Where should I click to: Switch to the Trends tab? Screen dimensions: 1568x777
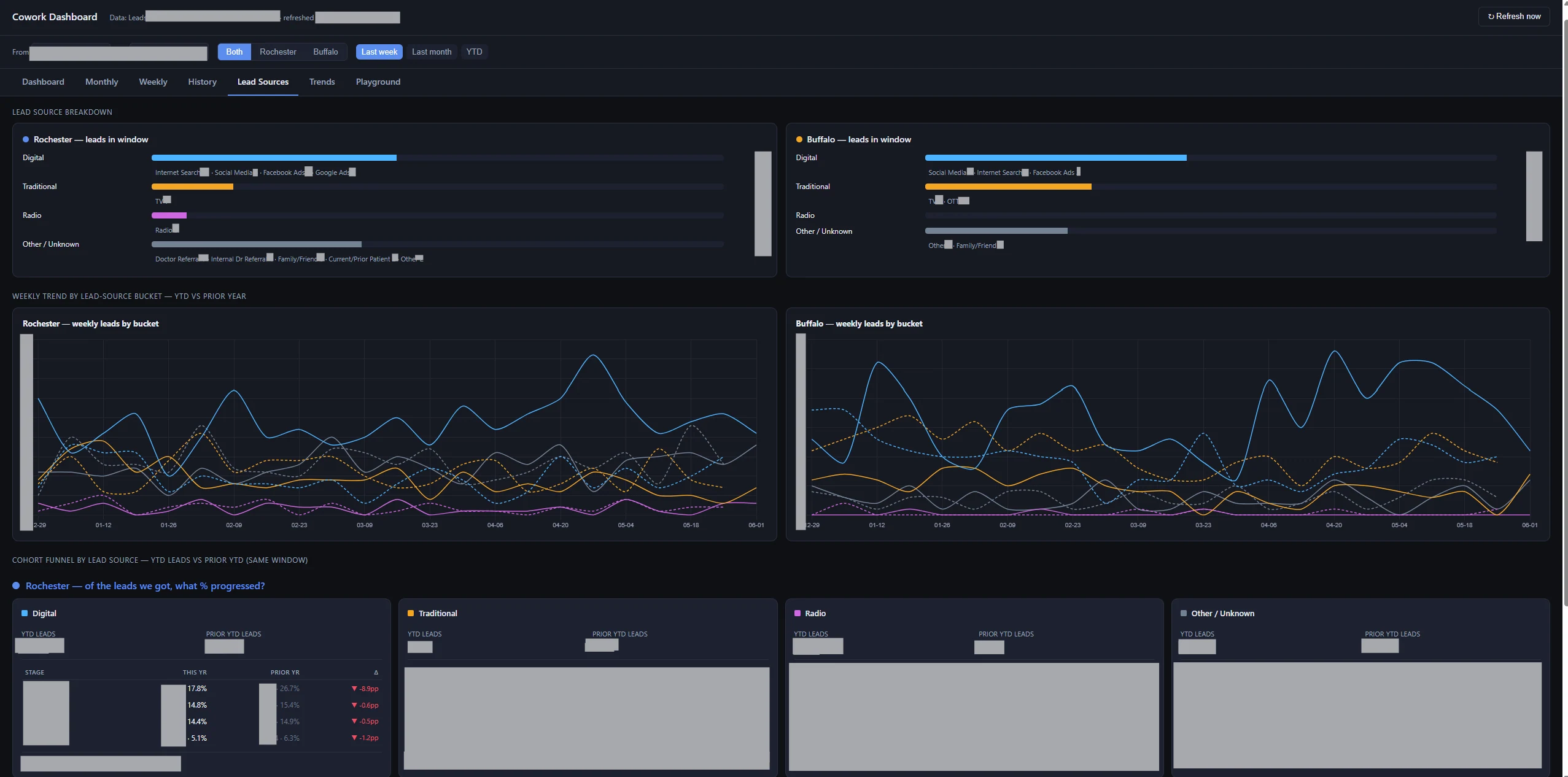(322, 82)
